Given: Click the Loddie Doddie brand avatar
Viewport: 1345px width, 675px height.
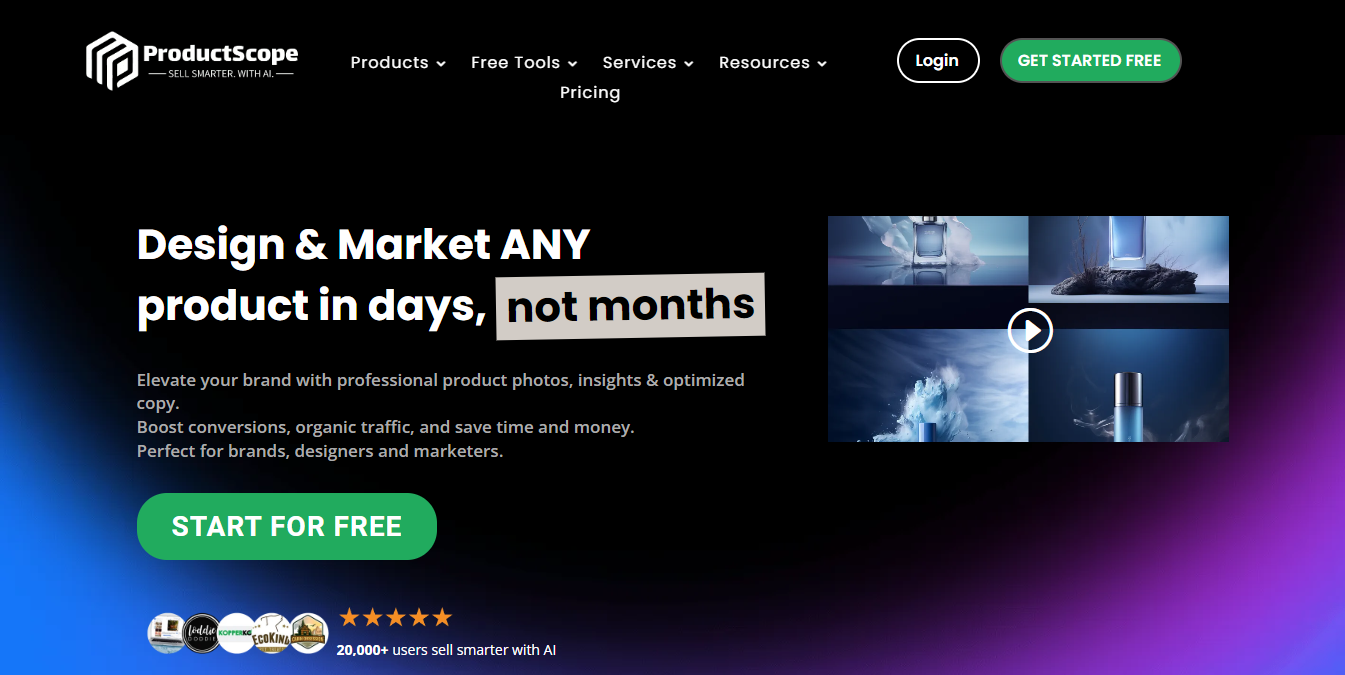Looking at the screenshot, I should click(x=202, y=633).
